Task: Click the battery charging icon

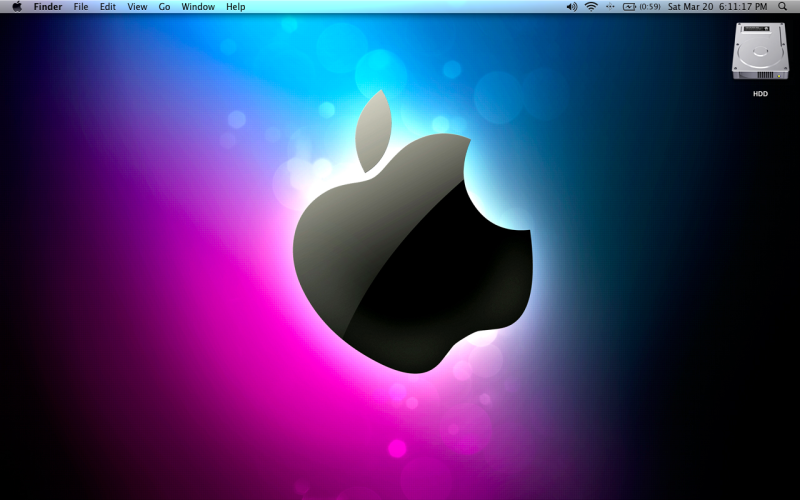Action: coord(630,7)
